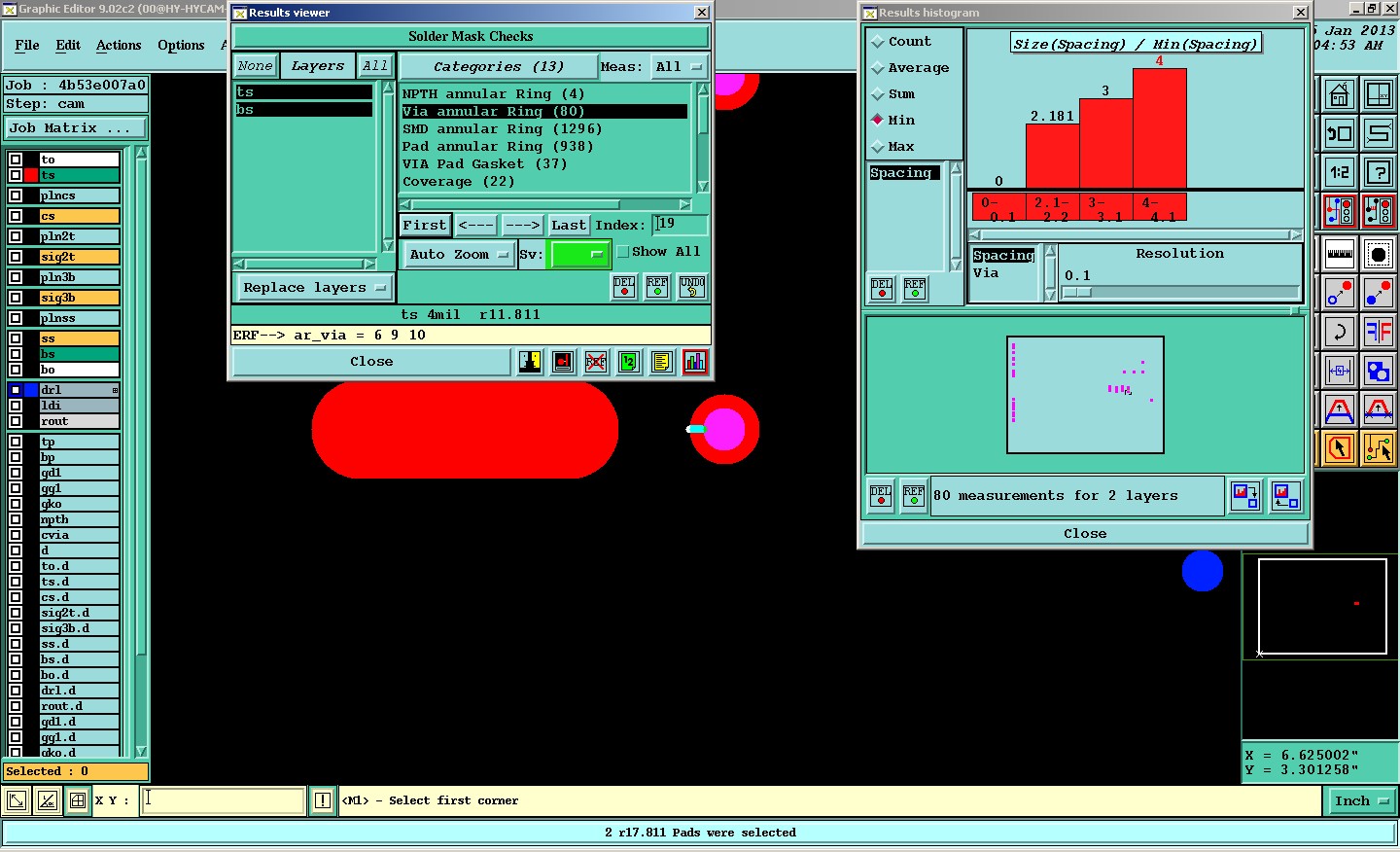Click REF icon in Results viewer
Image resolution: width=1400 pixels, height=852 pixels.
[658, 287]
